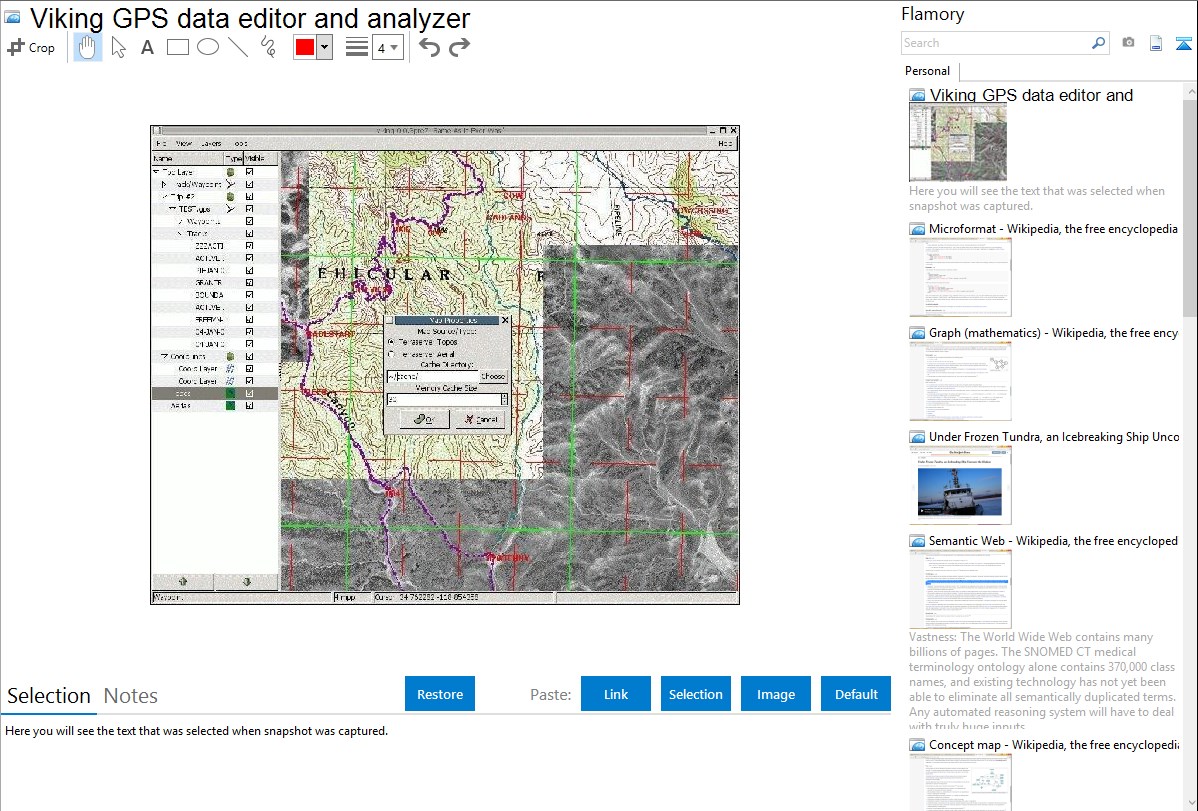Pick the text annotation tool A
Viewport: 1198px width, 811px height.
(147, 47)
